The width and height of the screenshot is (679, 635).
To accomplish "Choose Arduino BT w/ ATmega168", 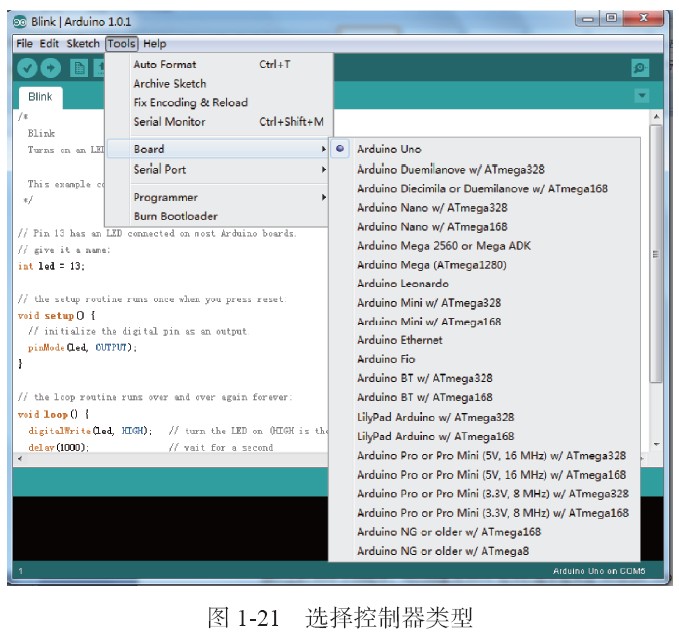I will [x=485, y=398].
